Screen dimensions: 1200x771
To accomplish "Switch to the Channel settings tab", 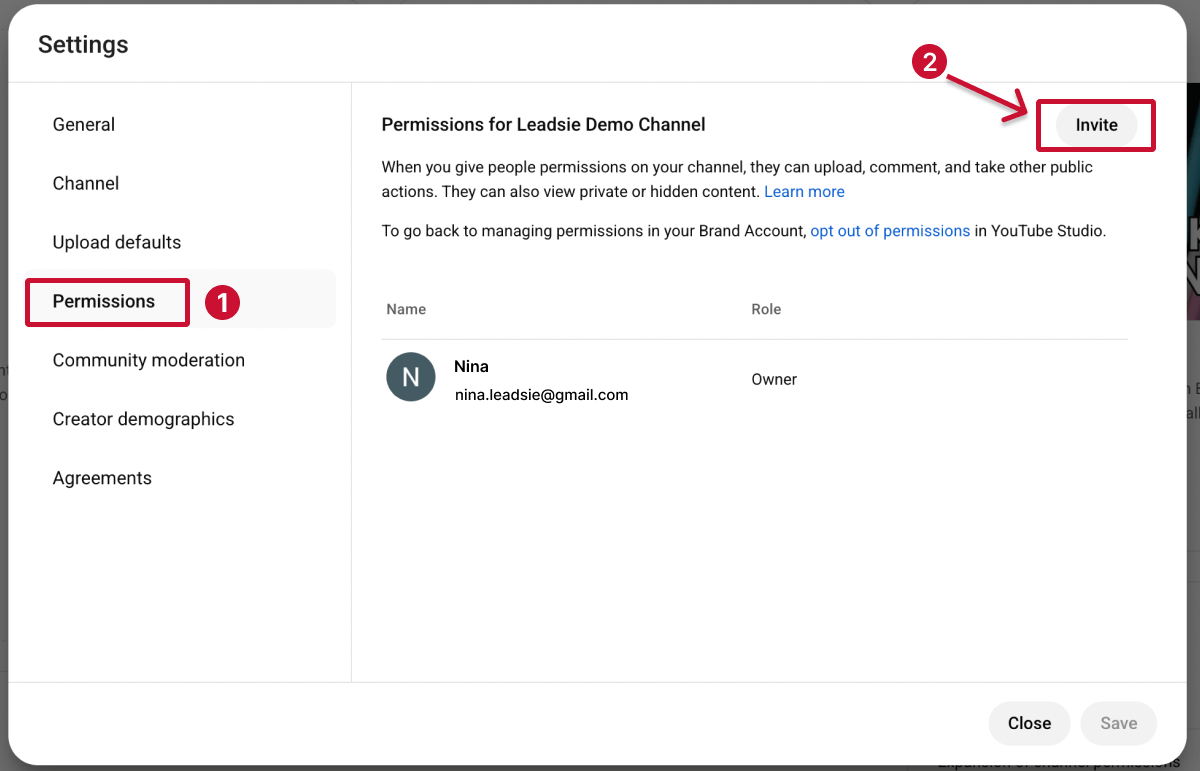I will [86, 184].
